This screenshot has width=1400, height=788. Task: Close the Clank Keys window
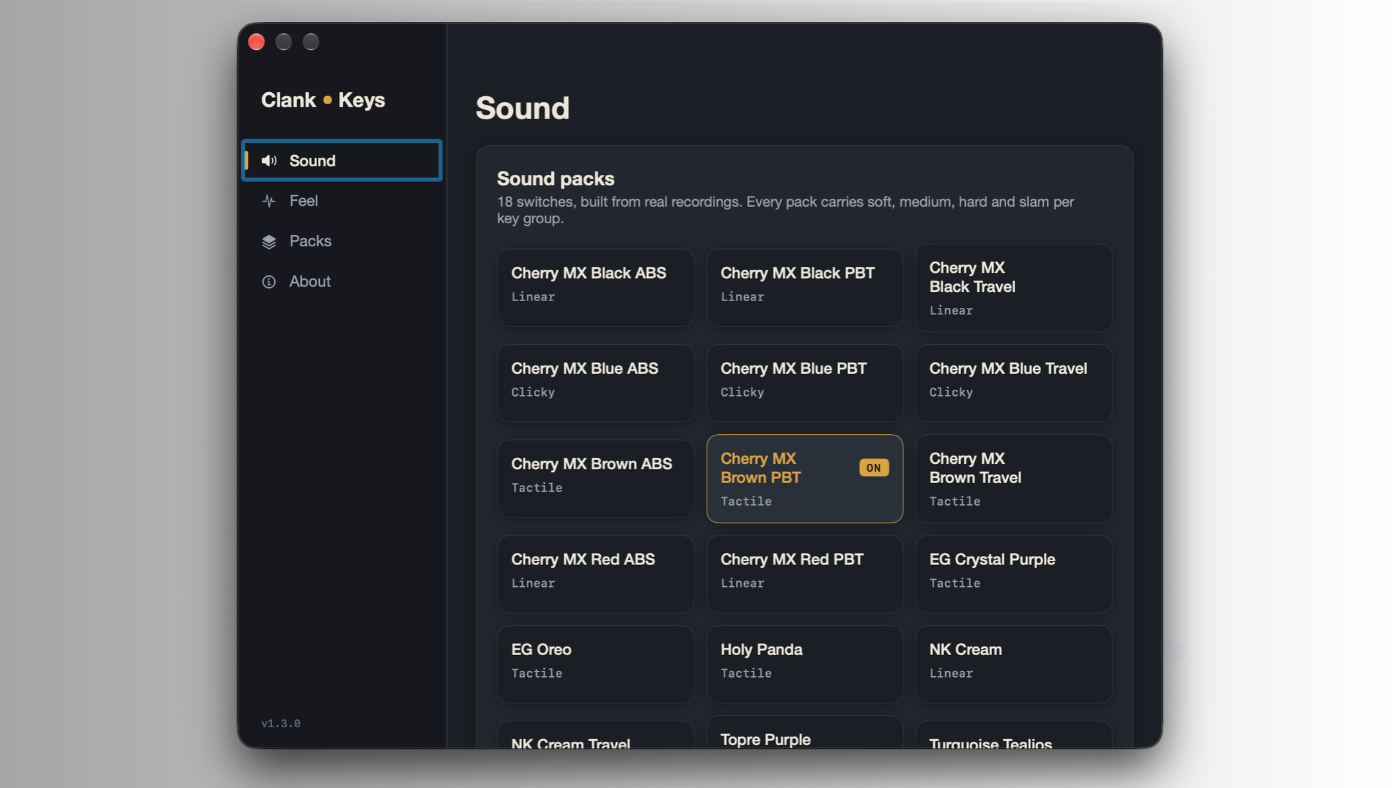point(256,41)
